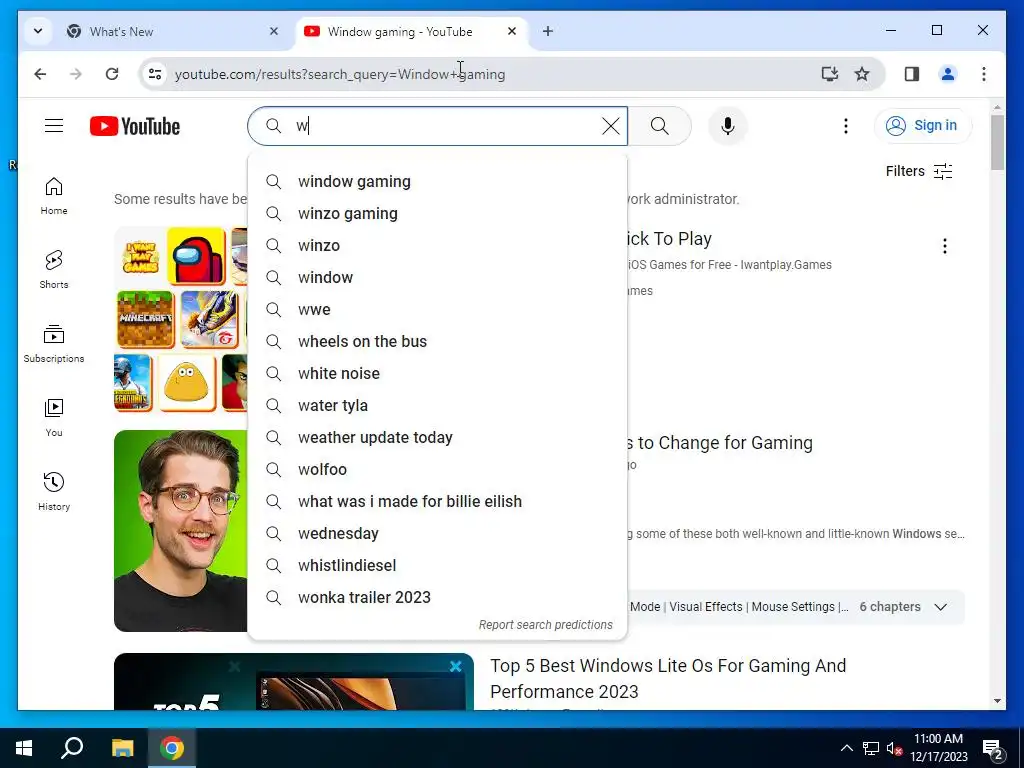Reload the page
This screenshot has height=768, width=1024.
[112, 74]
